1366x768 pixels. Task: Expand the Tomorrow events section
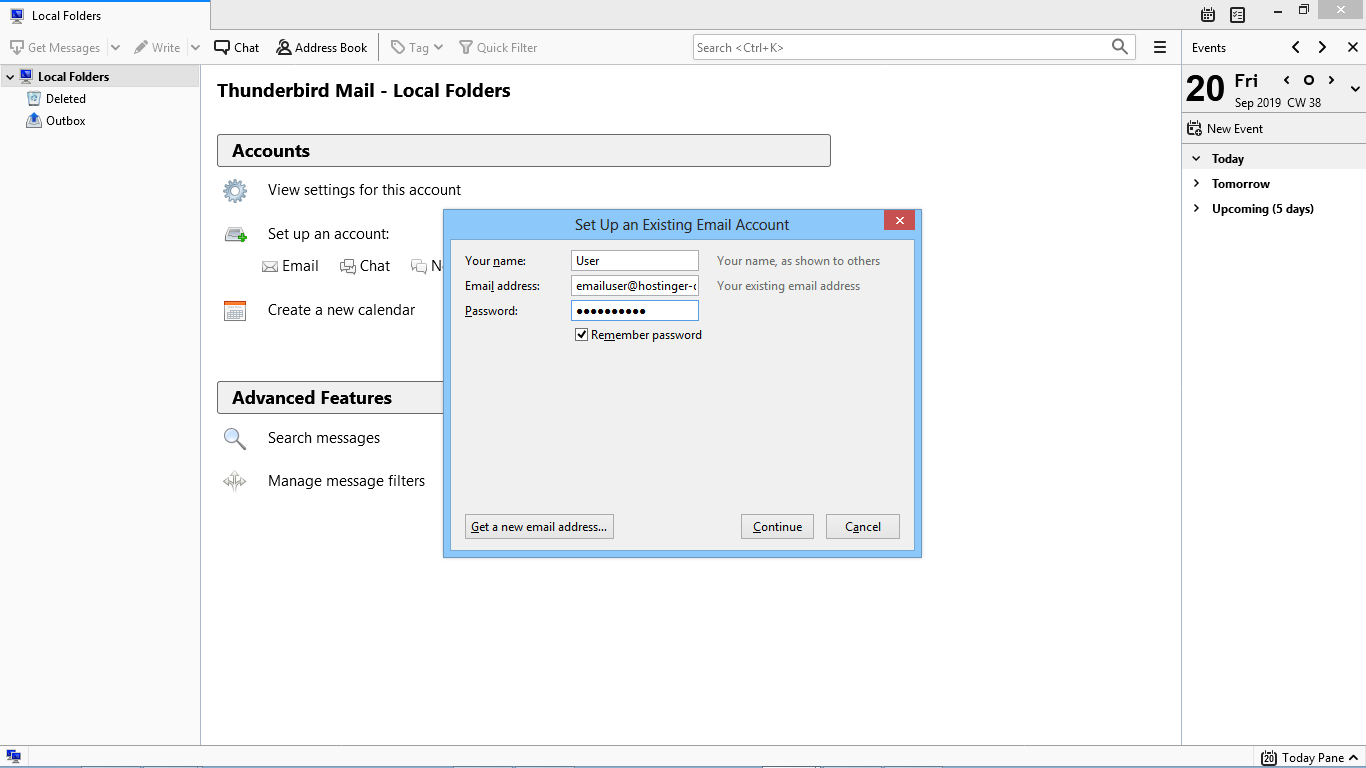coord(1196,184)
